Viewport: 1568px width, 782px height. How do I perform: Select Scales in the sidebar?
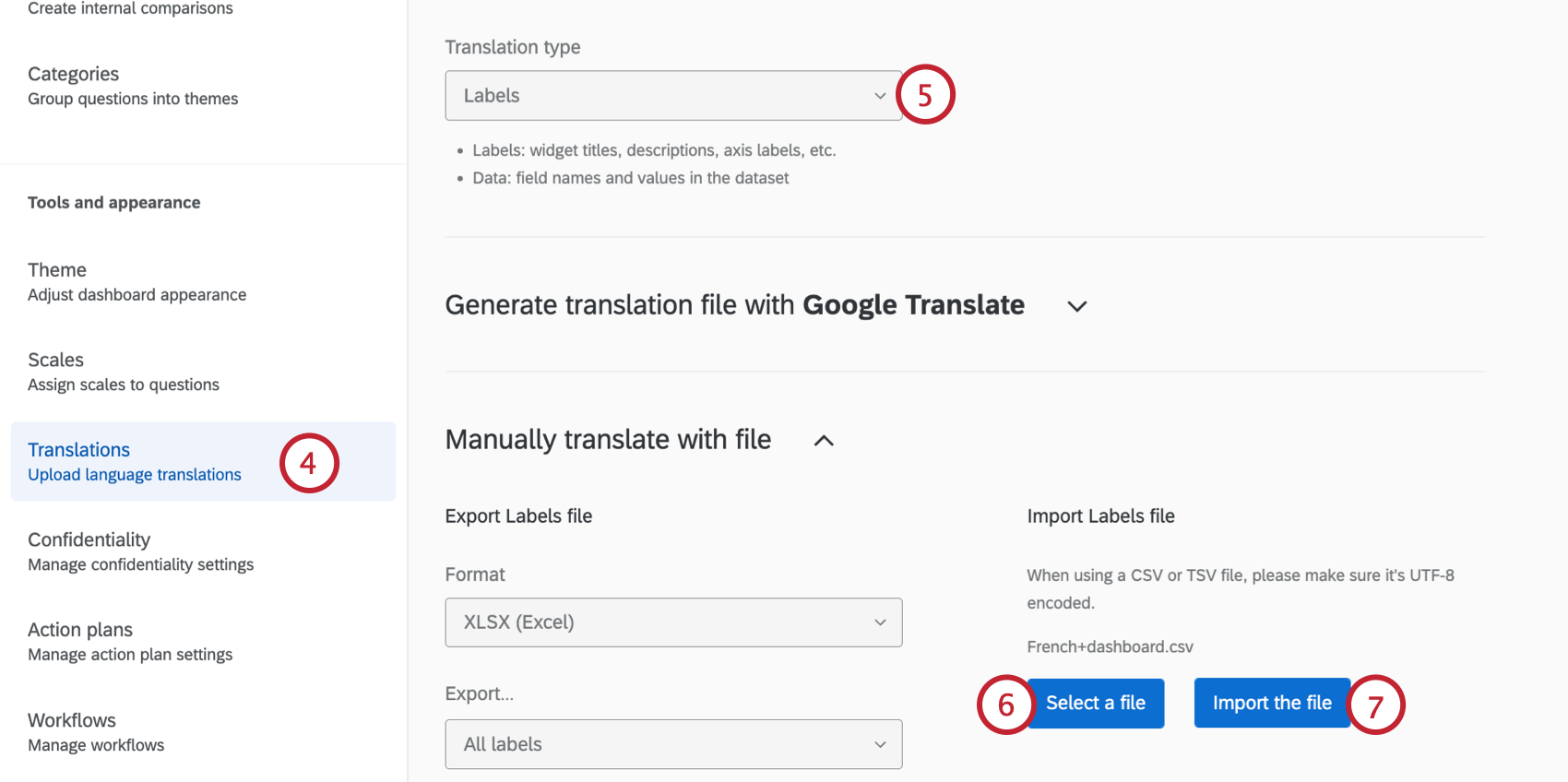56,361
